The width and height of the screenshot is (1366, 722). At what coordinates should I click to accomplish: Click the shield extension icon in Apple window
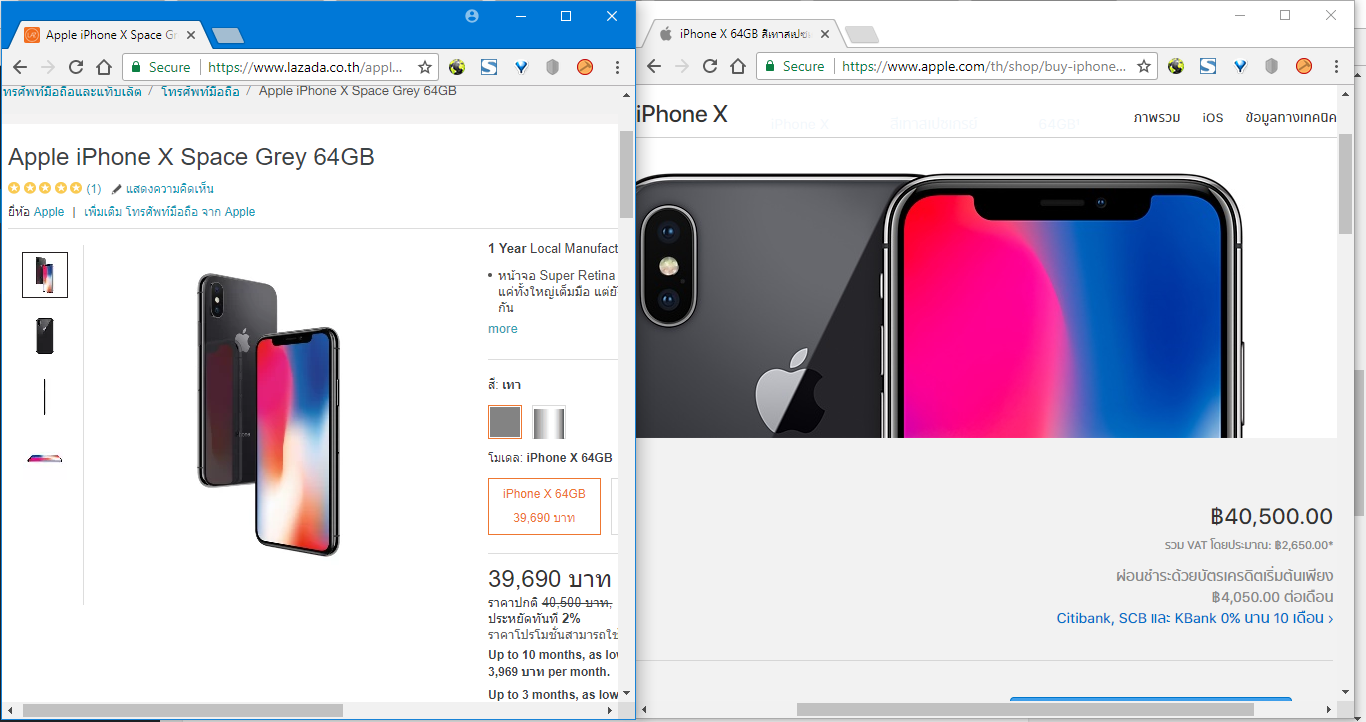(x=1271, y=66)
